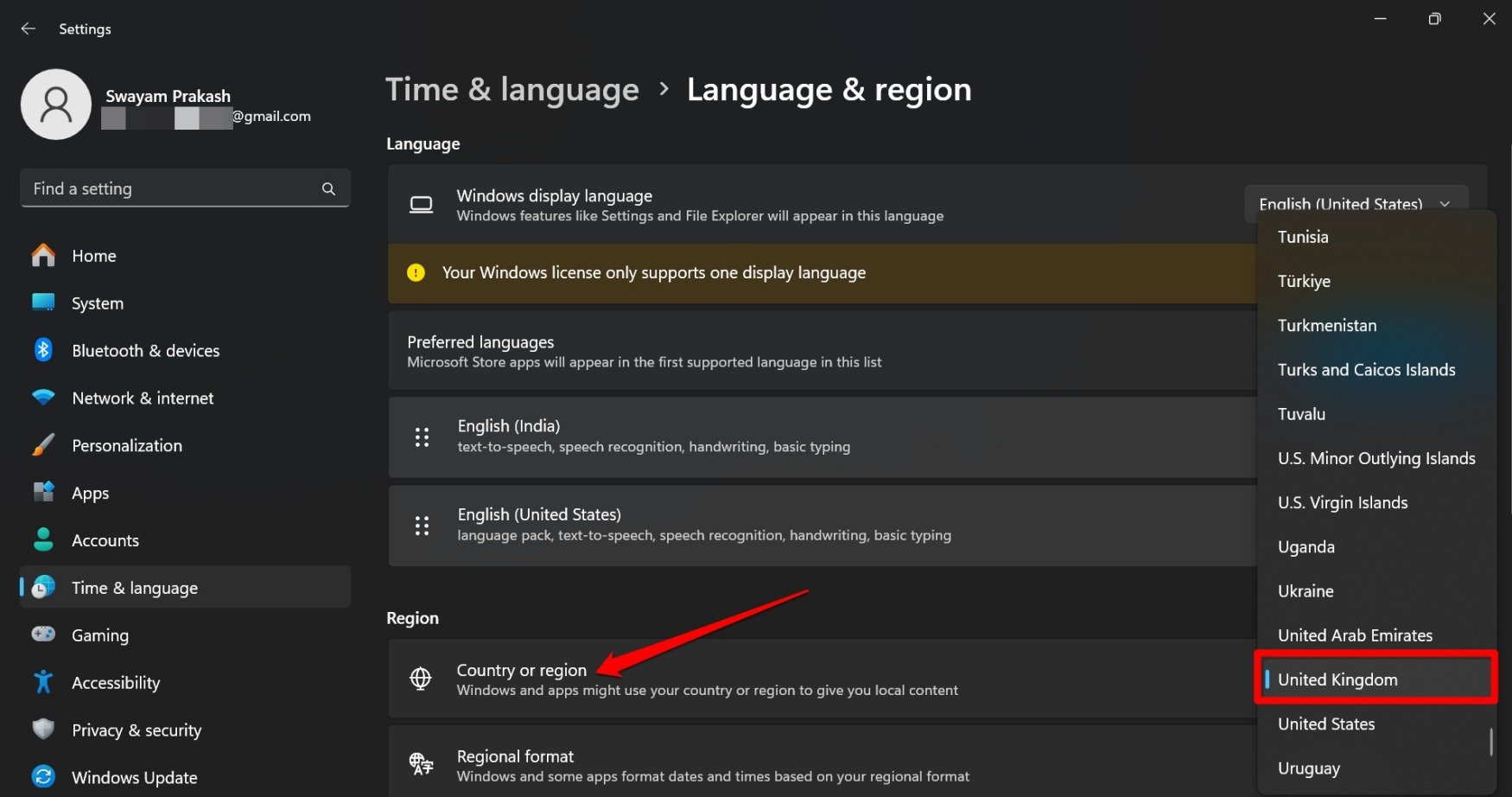Select the Bluetooth & devices icon
This screenshot has width=1512, height=797.
click(x=43, y=350)
